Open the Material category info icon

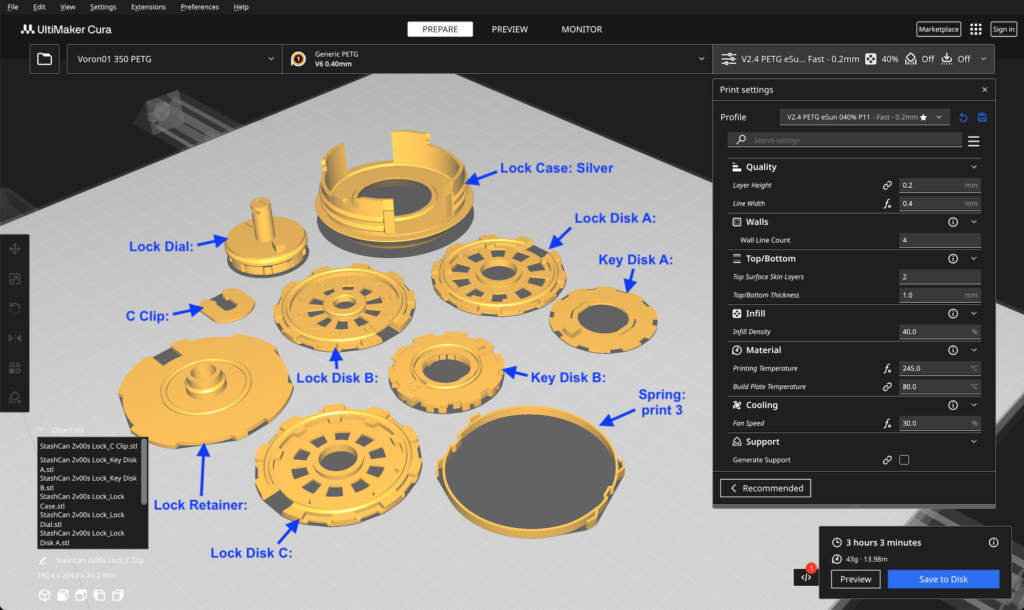[x=953, y=350]
